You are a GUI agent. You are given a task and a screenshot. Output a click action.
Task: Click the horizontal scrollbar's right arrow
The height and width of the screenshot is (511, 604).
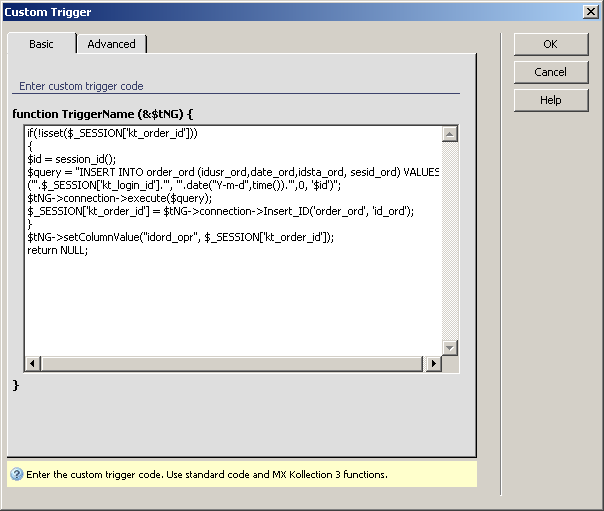click(433, 364)
